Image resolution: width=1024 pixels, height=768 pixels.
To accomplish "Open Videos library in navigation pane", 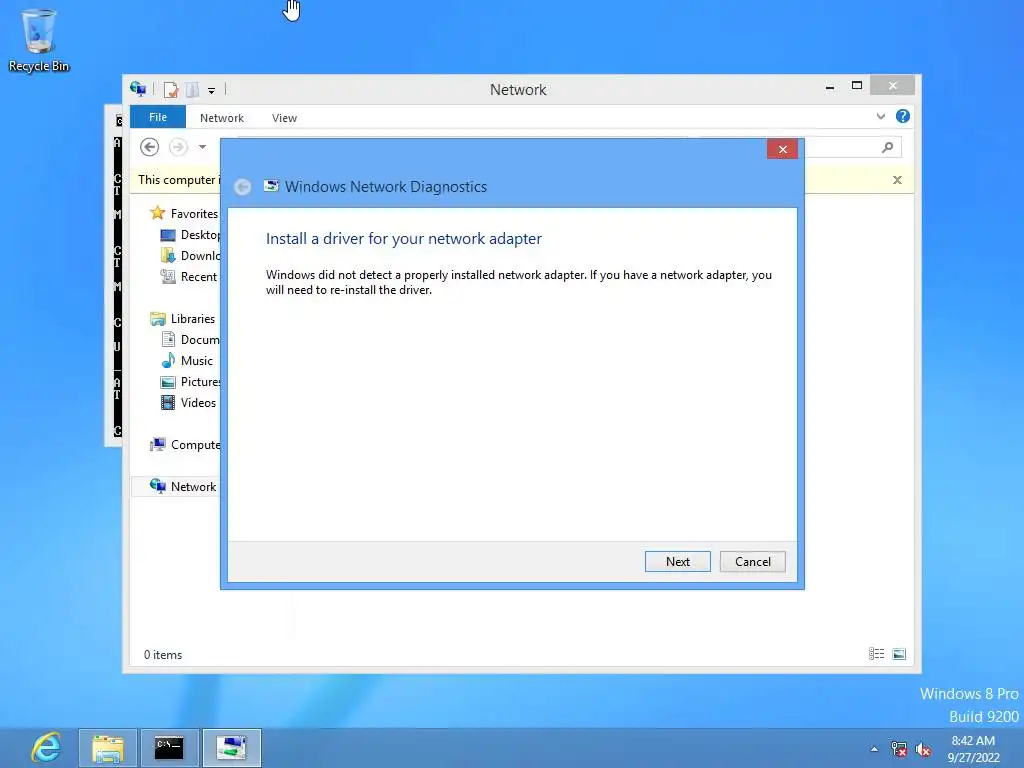I will [x=189, y=402].
